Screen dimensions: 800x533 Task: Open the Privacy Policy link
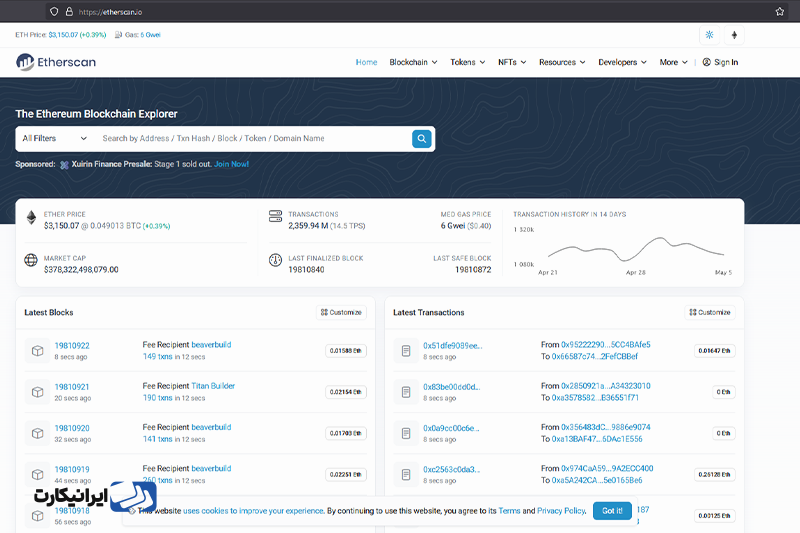click(x=561, y=511)
